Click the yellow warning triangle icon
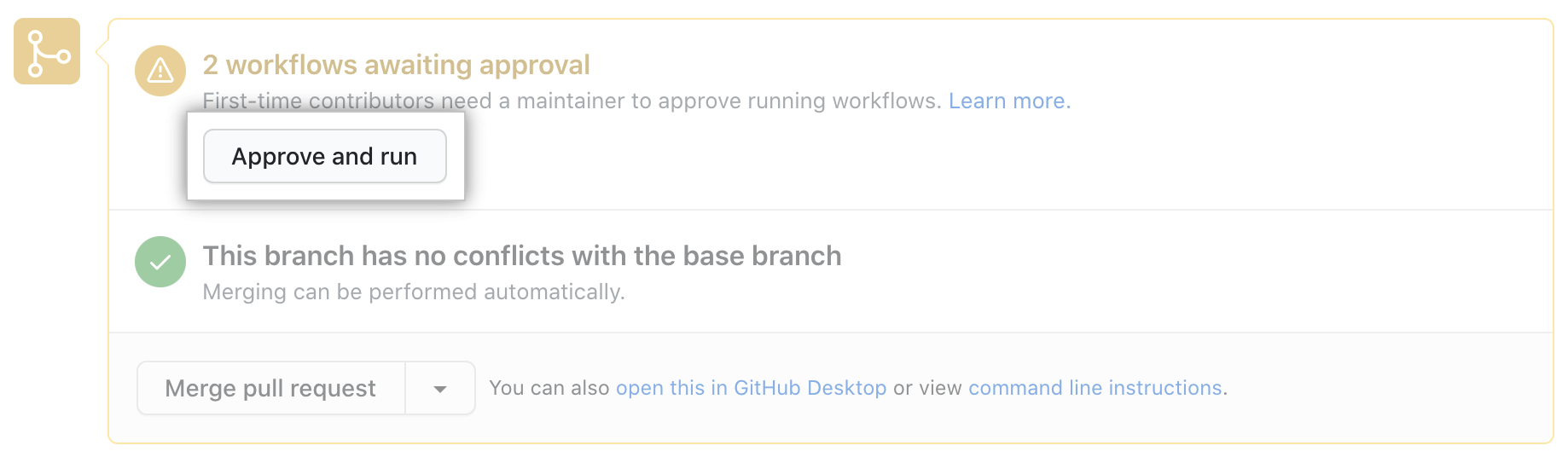Viewport: 1568px width, 457px height. click(x=160, y=71)
